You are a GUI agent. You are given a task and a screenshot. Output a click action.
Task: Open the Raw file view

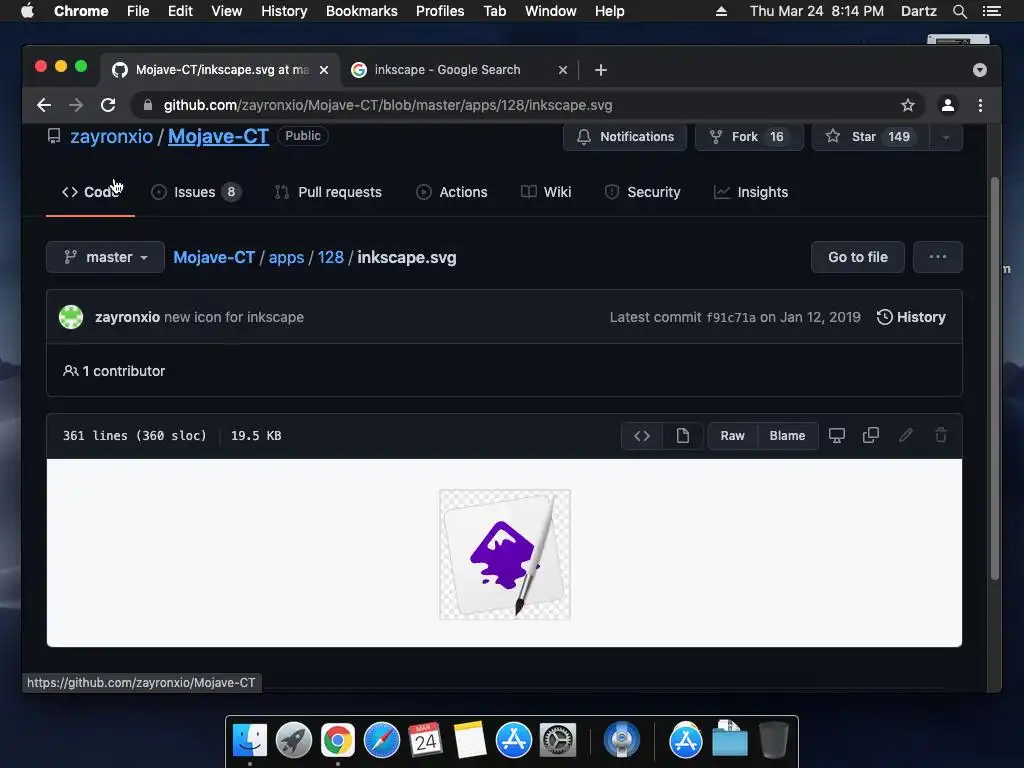[x=733, y=436]
